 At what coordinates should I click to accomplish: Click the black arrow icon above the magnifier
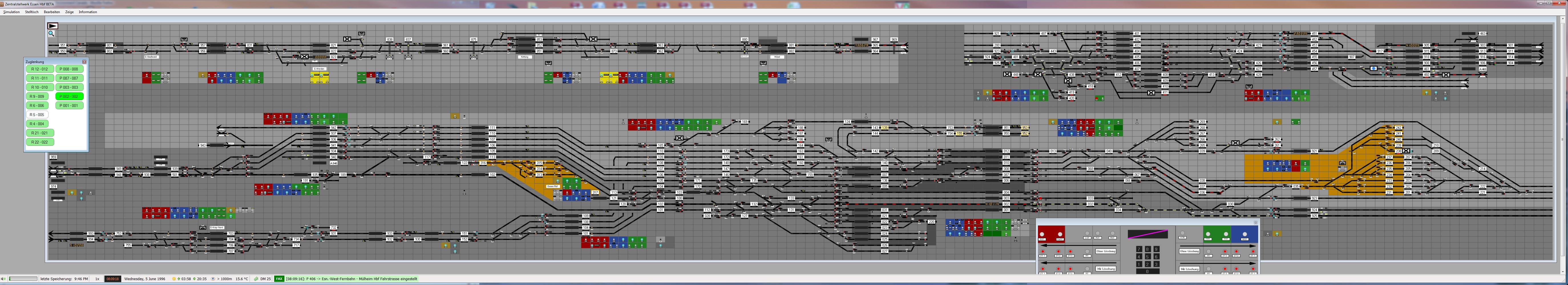(x=52, y=26)
